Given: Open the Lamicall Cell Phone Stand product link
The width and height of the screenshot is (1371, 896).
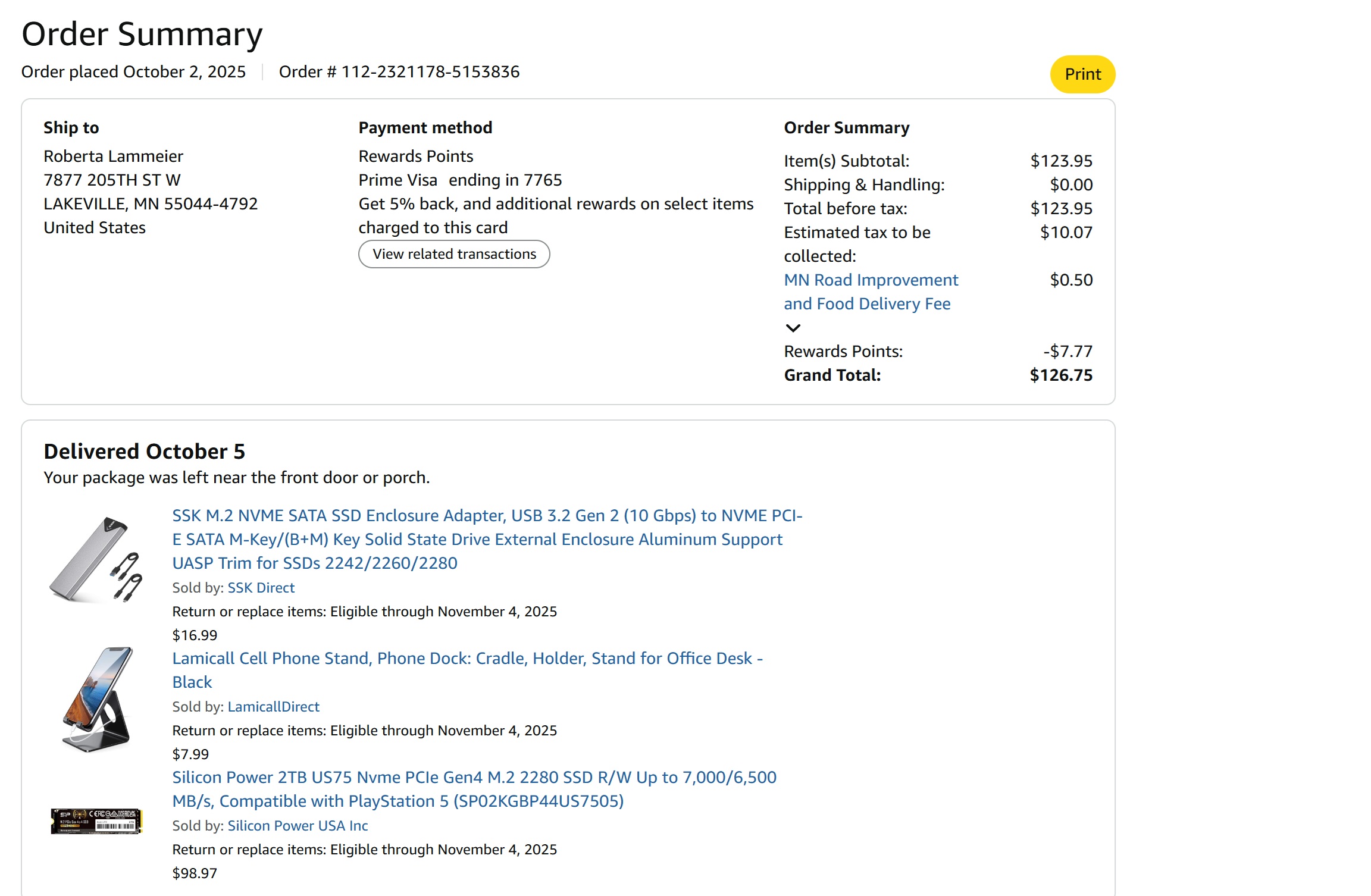Looking at the screenshot, I should coord(467,659).
